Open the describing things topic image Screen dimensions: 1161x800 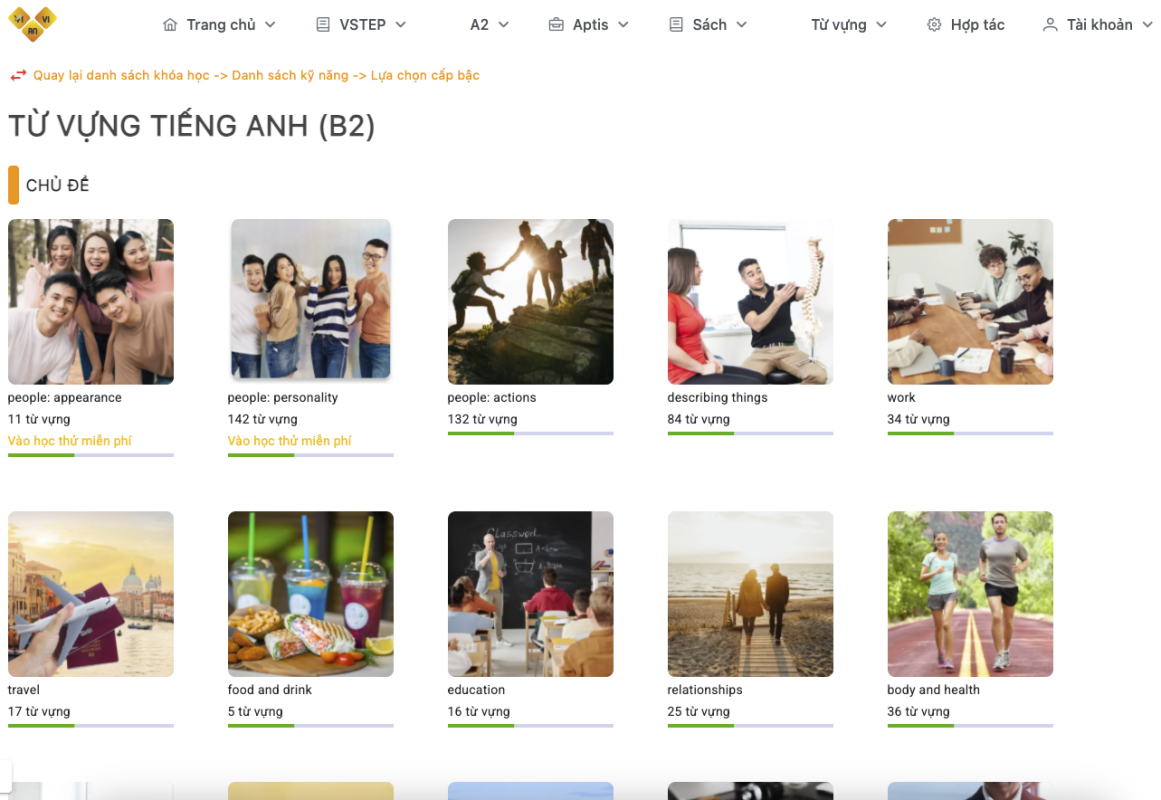pyautogui.click(x=750, y=301)
